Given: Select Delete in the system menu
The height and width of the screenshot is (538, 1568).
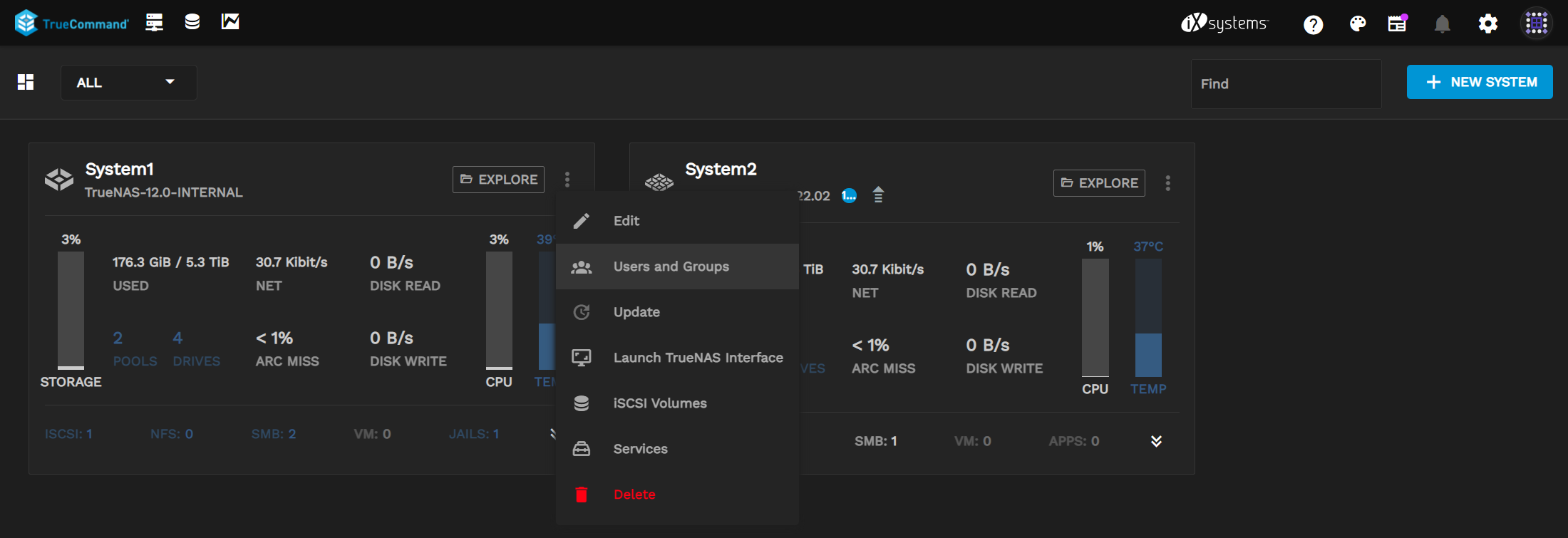Looking at the screenshot, I should [x=634, y=495].
